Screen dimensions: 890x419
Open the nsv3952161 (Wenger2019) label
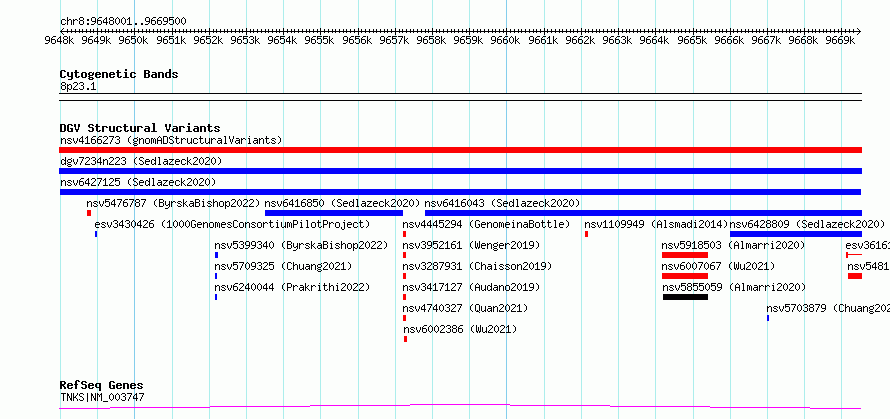click(x=471, y=245)
